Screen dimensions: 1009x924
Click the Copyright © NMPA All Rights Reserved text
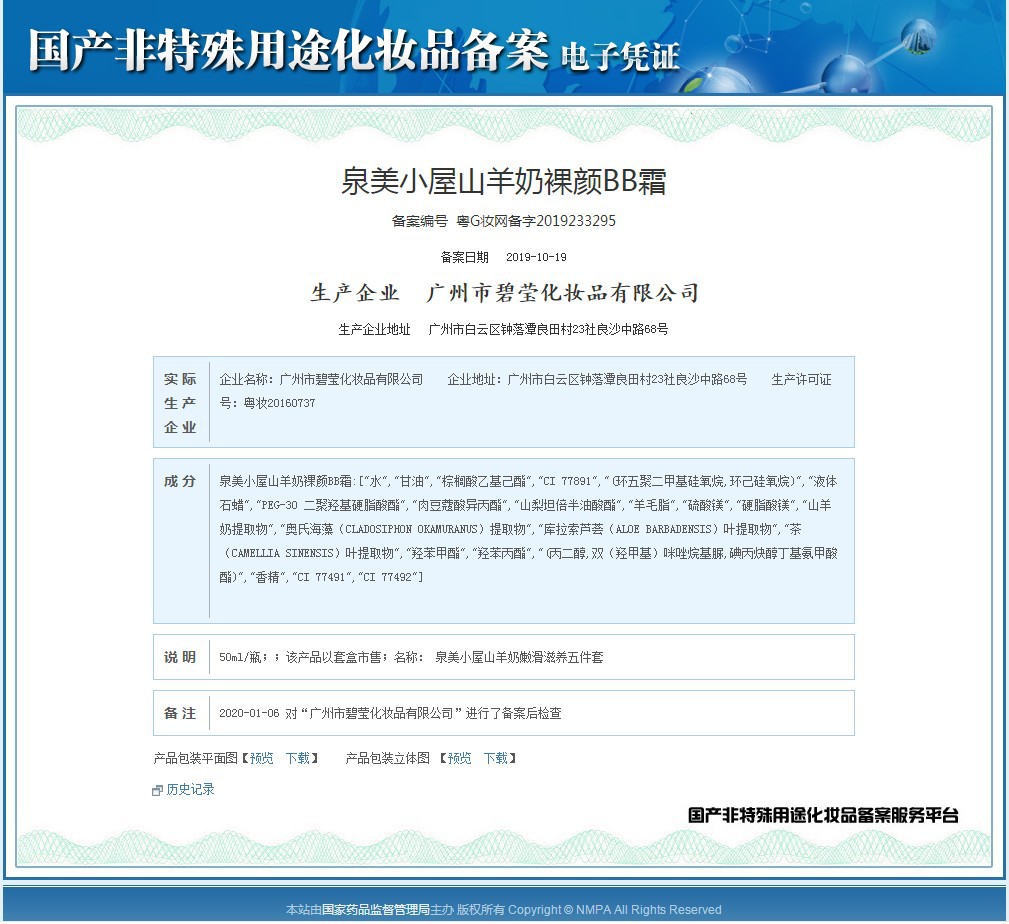click(615, 910)
